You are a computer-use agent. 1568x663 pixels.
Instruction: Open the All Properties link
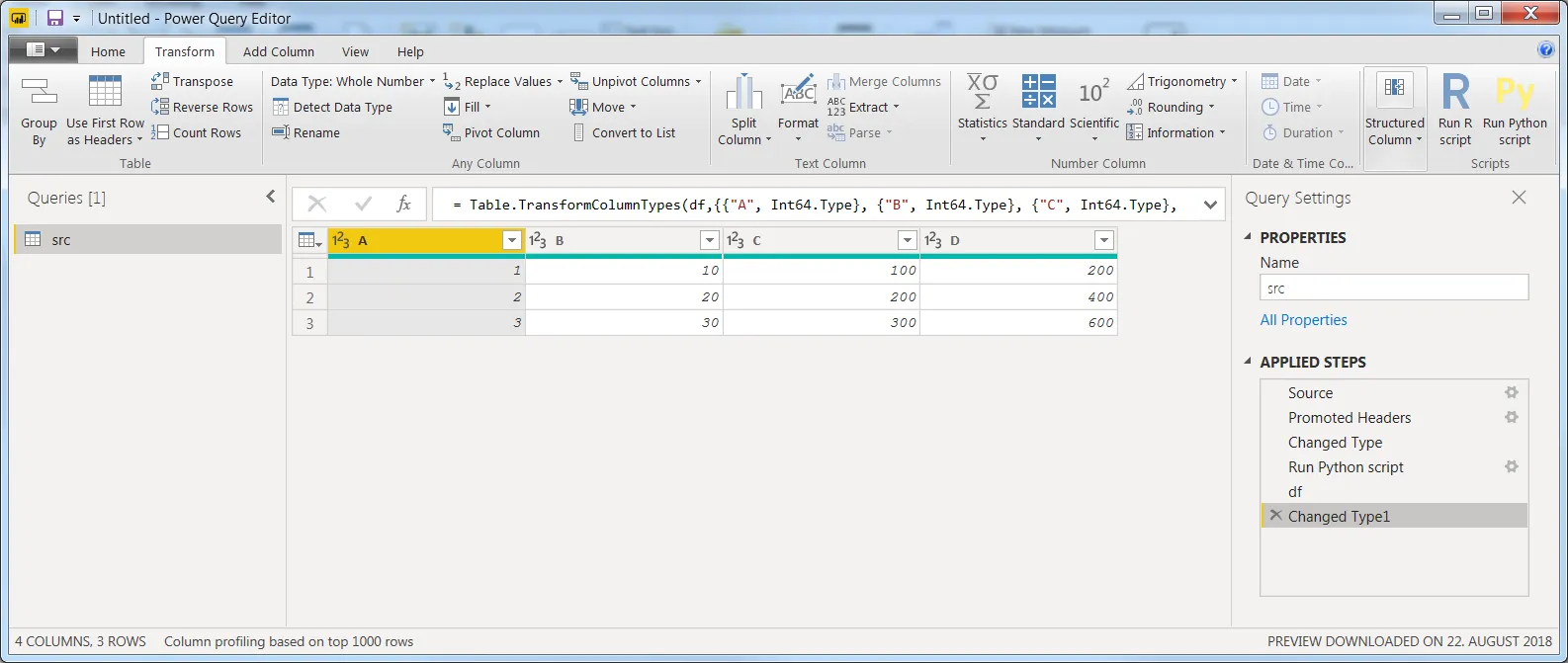1303,320
